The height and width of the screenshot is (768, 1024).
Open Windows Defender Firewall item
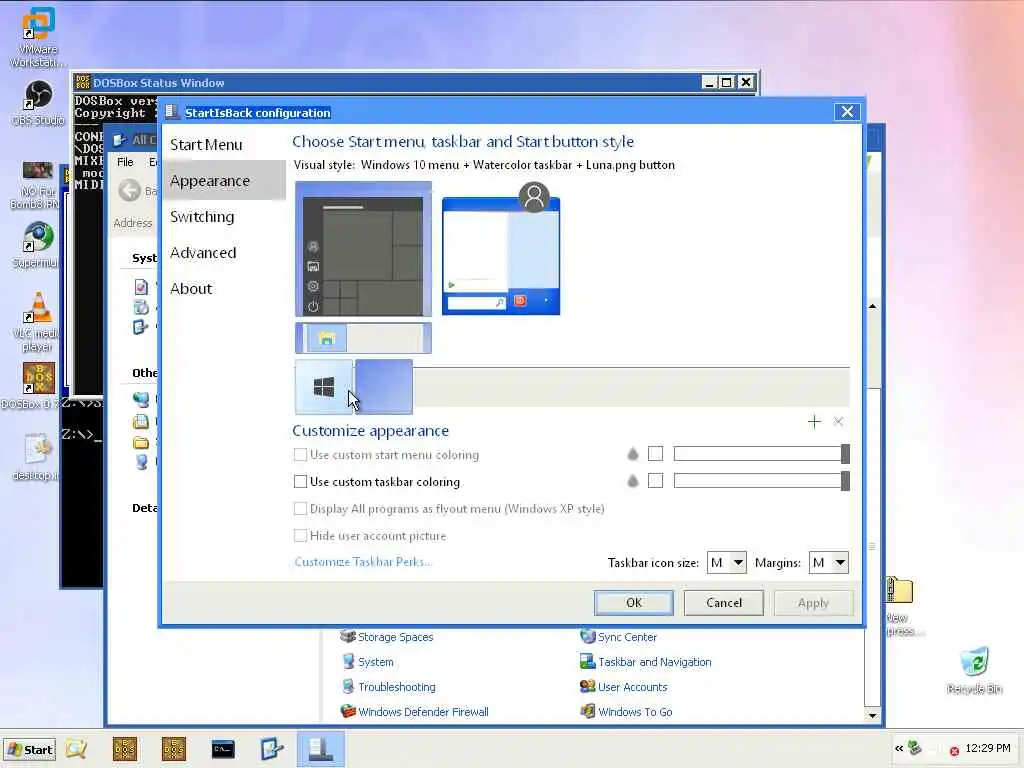click(423, 712)
